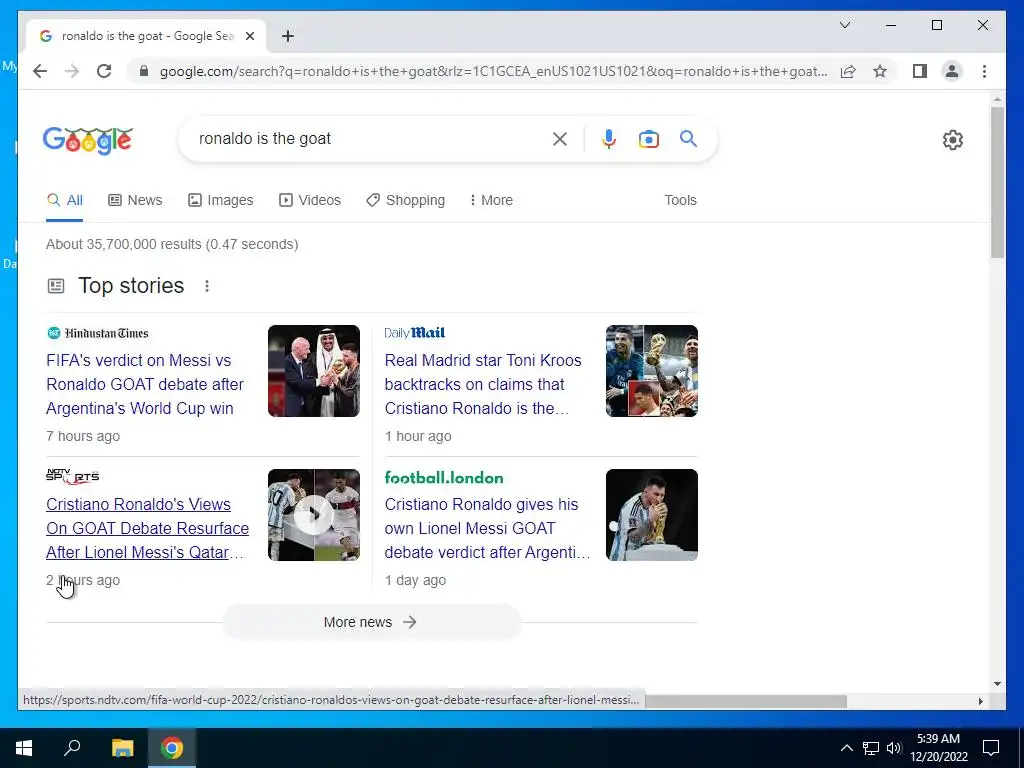Image resolution: width=1024 pixels, height=768 pixels.
Task: Open Toni Kroos backtracks Daily Mail article
Action: [483, 384]
